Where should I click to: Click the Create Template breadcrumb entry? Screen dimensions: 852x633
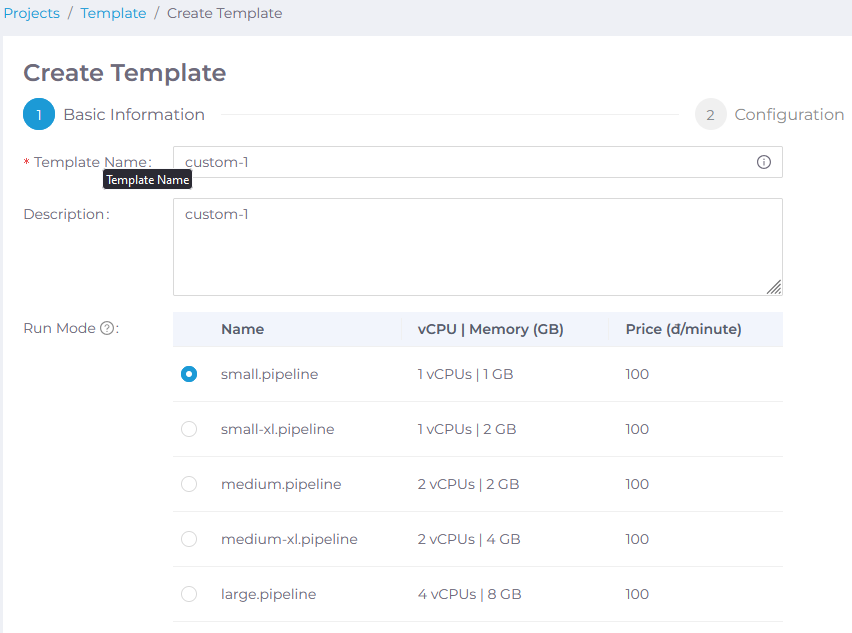224,13
